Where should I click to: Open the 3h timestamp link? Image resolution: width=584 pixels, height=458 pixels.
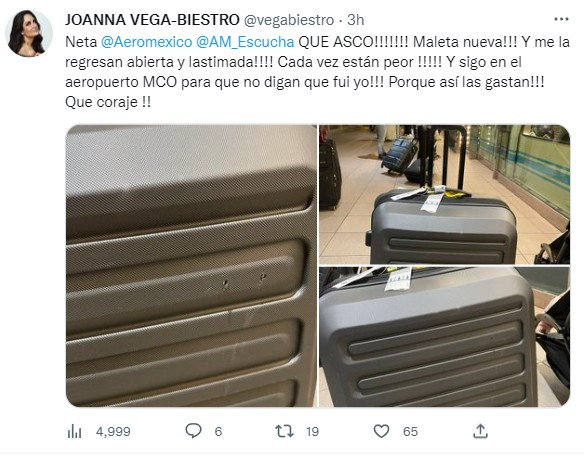(356, 20)
